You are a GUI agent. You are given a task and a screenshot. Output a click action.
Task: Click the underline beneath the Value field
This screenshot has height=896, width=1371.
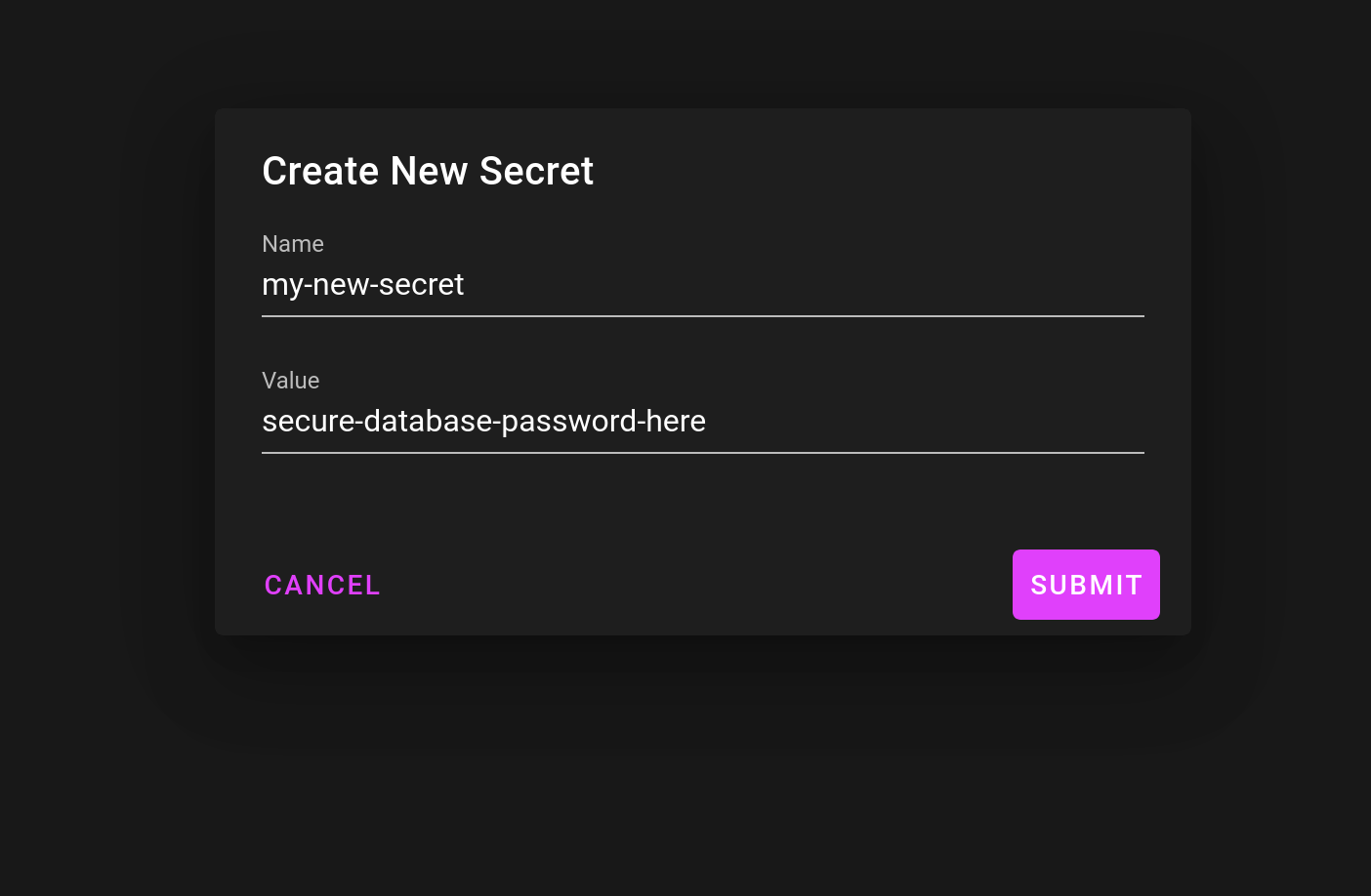(x=702, y=453)
